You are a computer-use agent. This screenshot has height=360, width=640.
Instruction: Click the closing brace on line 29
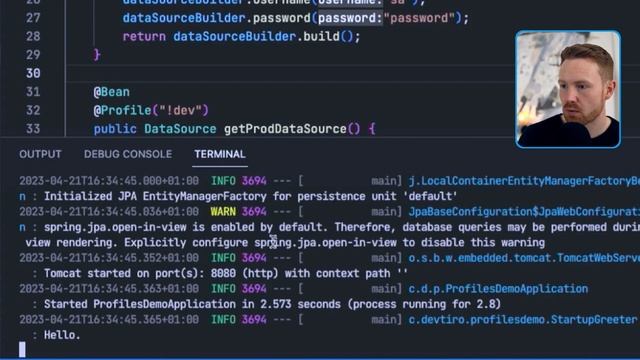tap(97, 55)
